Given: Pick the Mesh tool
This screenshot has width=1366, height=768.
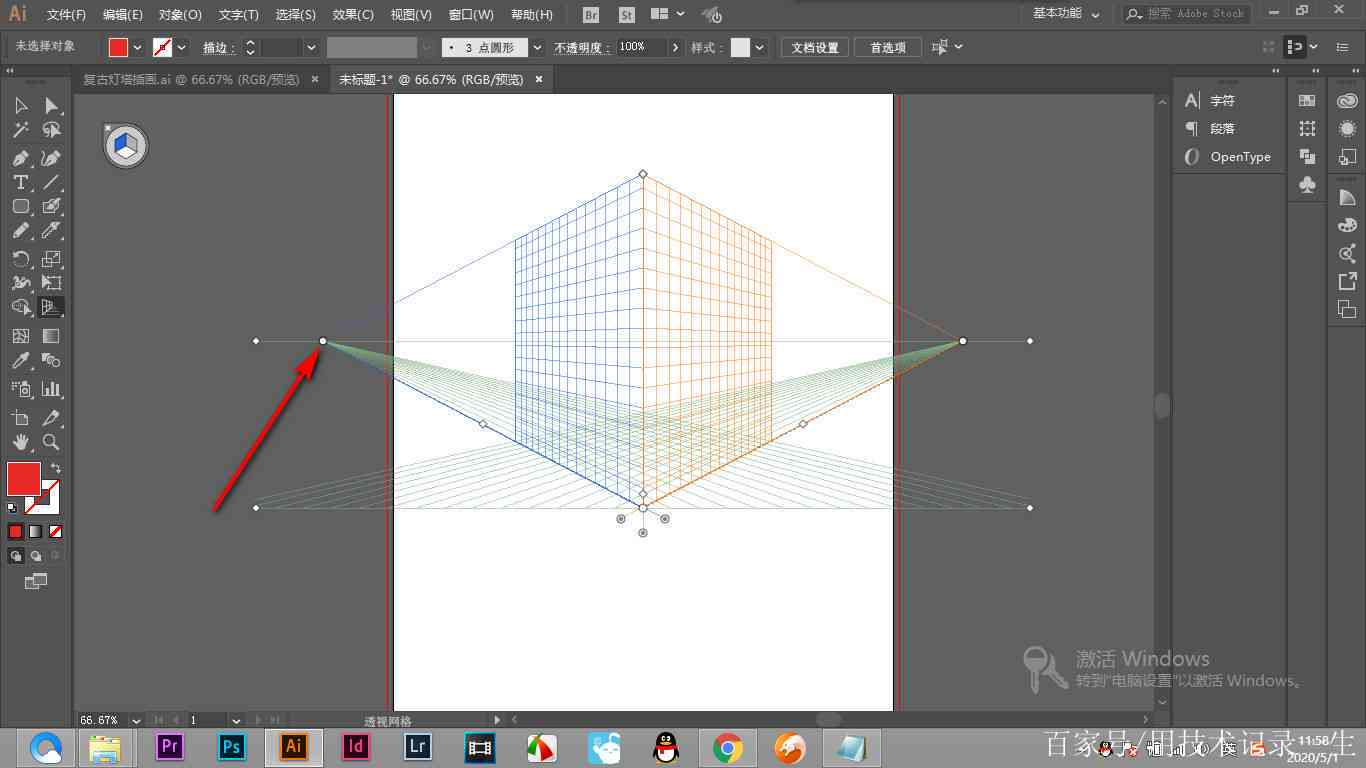Looking at the screenshot, I should [x=20, y=336].
